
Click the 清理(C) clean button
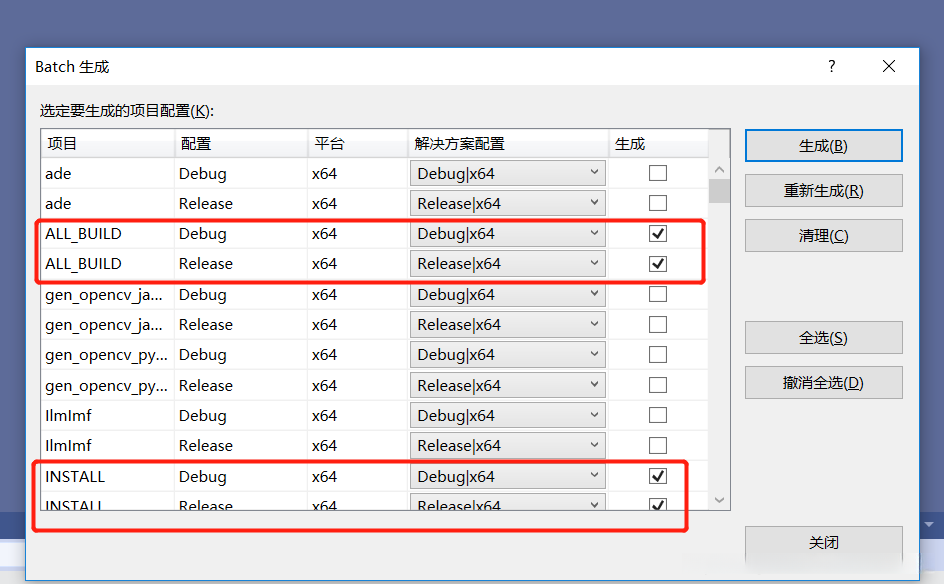coord(823,235)
